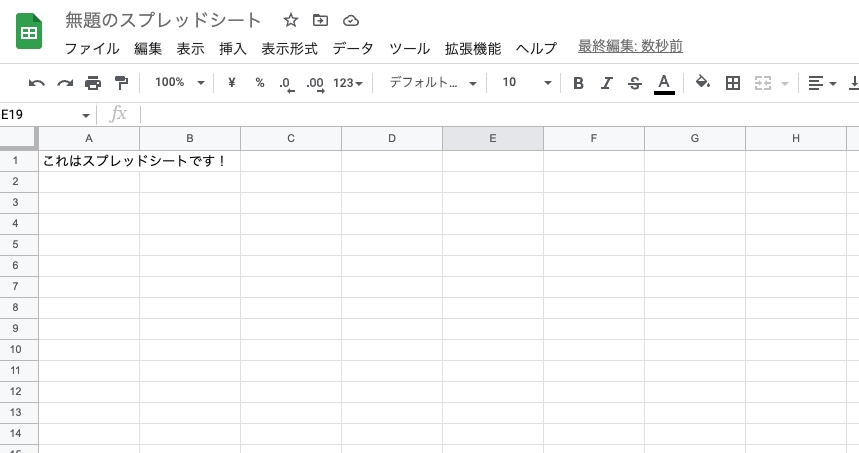
Task: Open the fill color picker
Action: [703, 83]
